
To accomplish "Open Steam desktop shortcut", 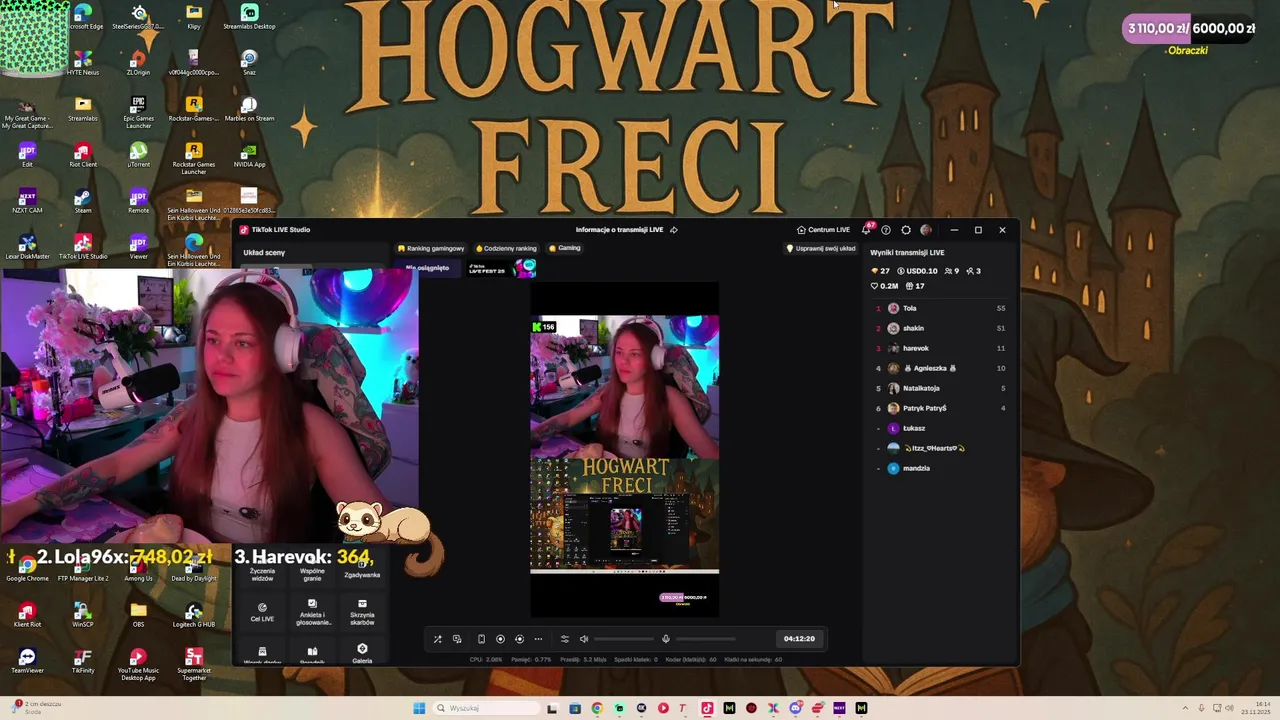I will click(x=83, y=202).
